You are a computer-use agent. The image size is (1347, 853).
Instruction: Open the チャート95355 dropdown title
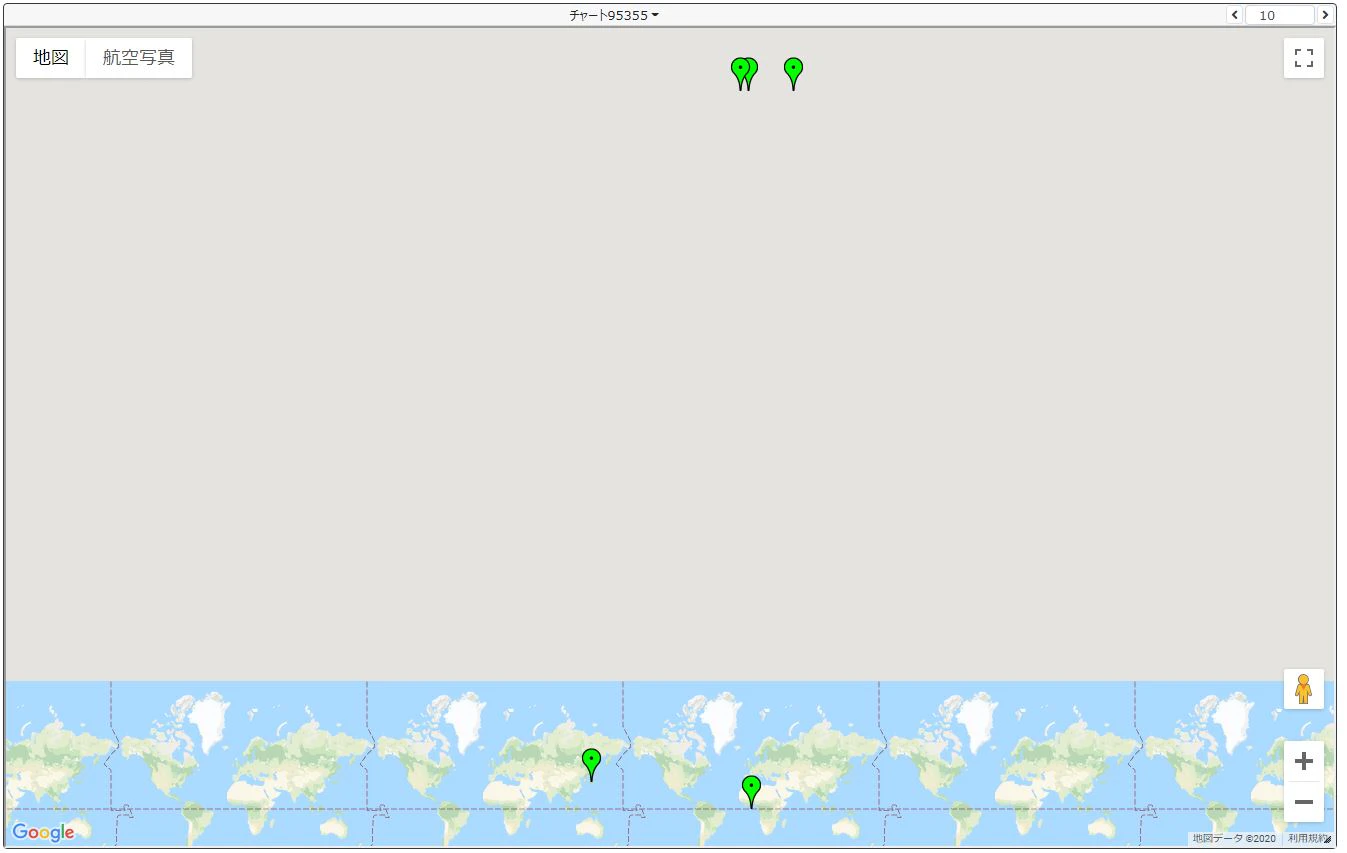point(614,15)
